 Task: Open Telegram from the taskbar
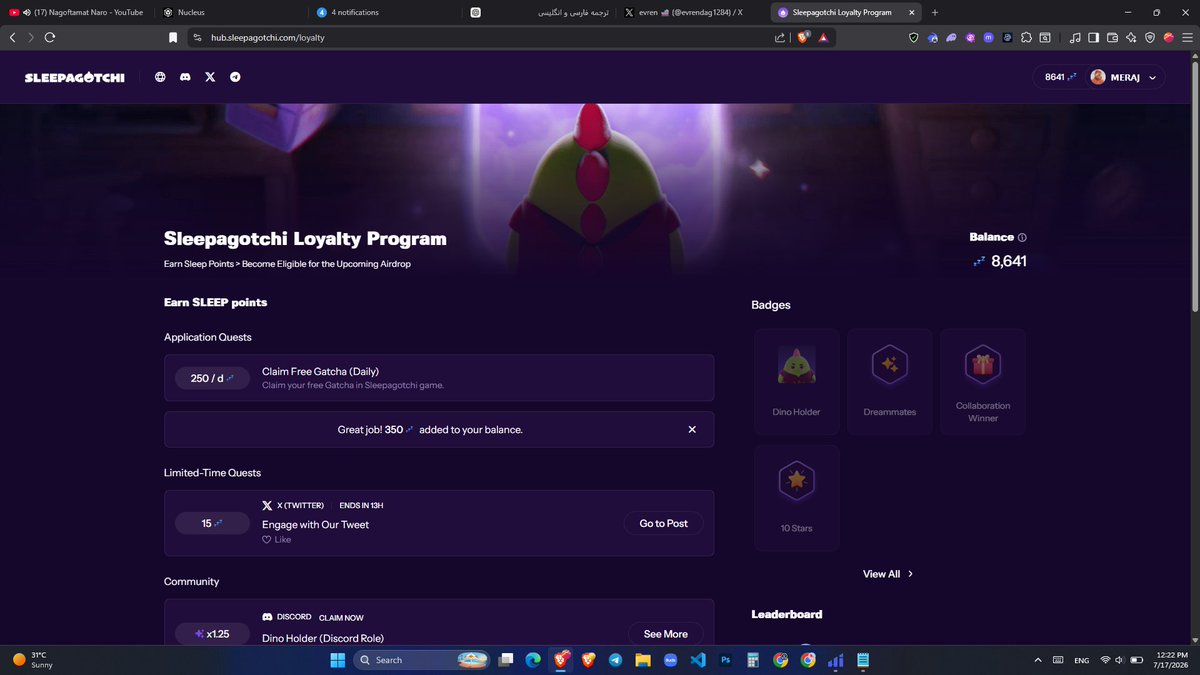click(614, 660)
